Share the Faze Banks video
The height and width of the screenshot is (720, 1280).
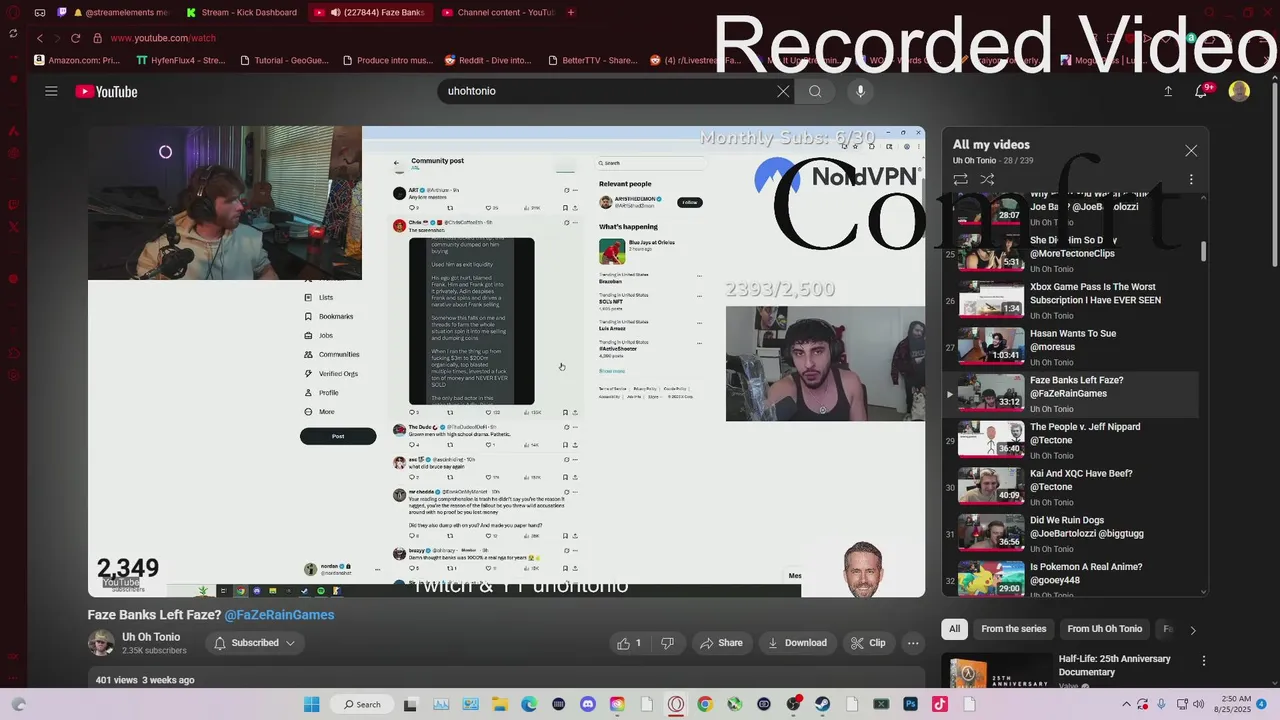click(x=721, y=643)
